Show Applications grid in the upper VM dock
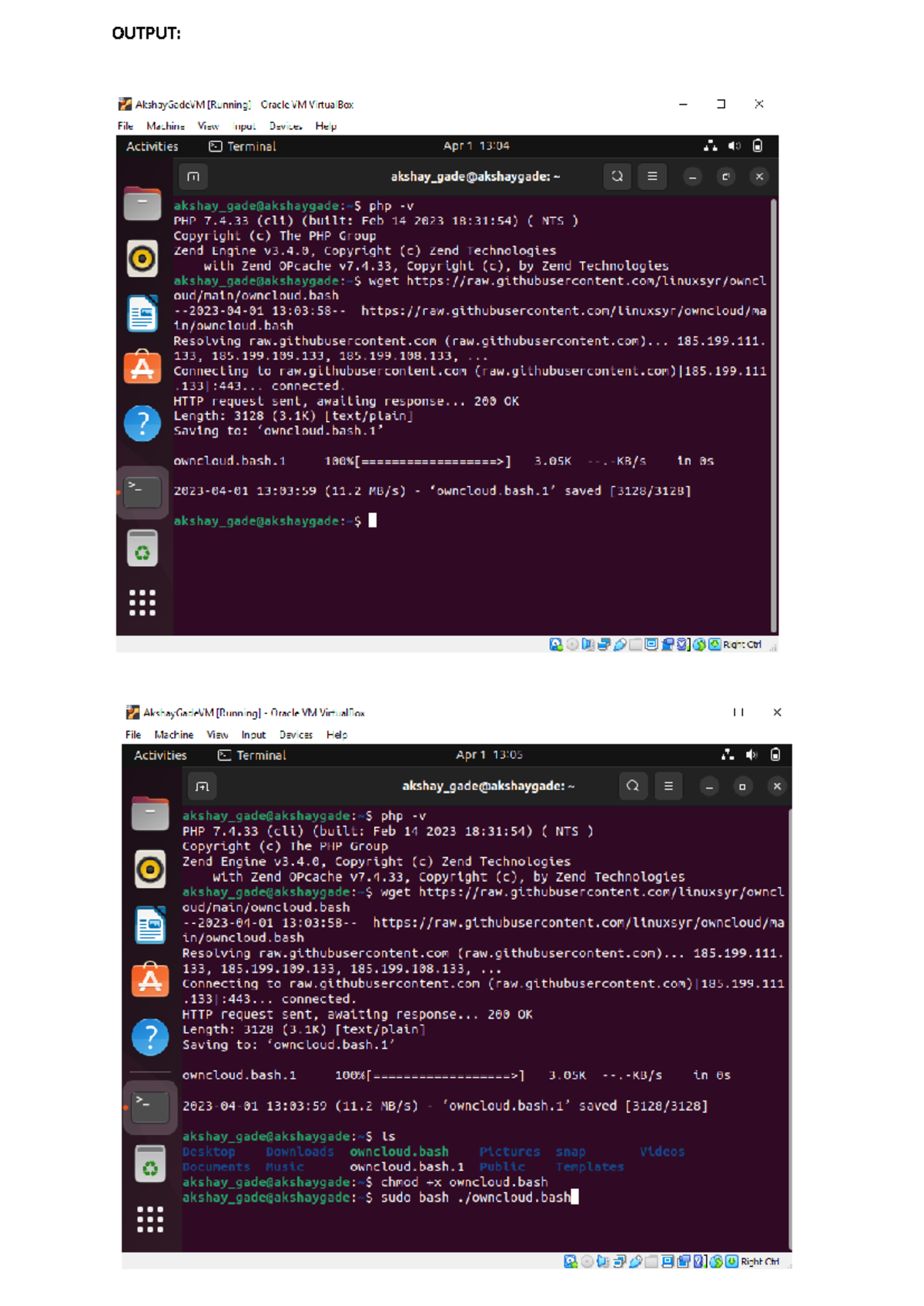Viewport: 924px width, 1306px height. pos(142,602)
